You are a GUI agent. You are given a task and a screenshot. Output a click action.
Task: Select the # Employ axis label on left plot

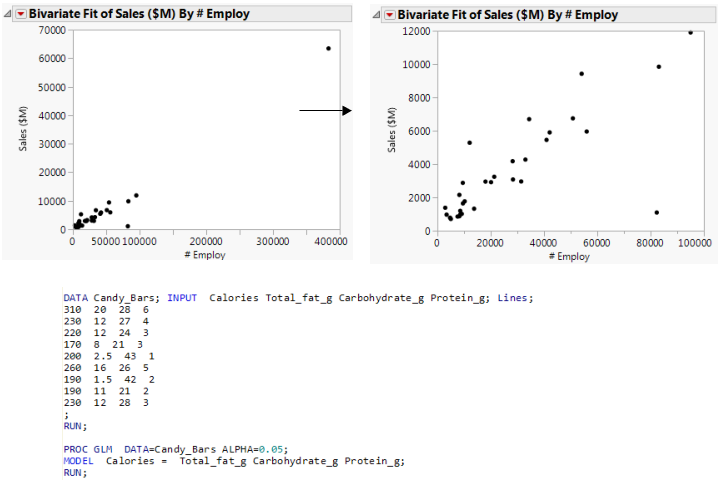tap(204, 255)
